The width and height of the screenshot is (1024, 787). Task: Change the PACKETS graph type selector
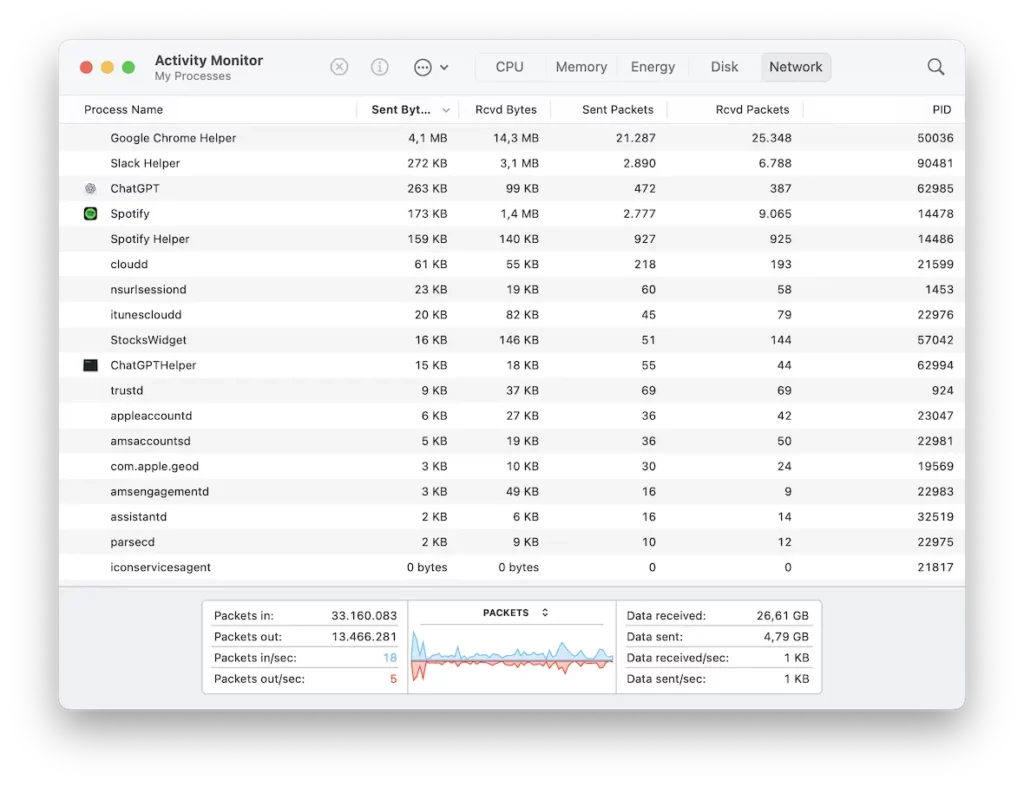click(x=515, y=613)
